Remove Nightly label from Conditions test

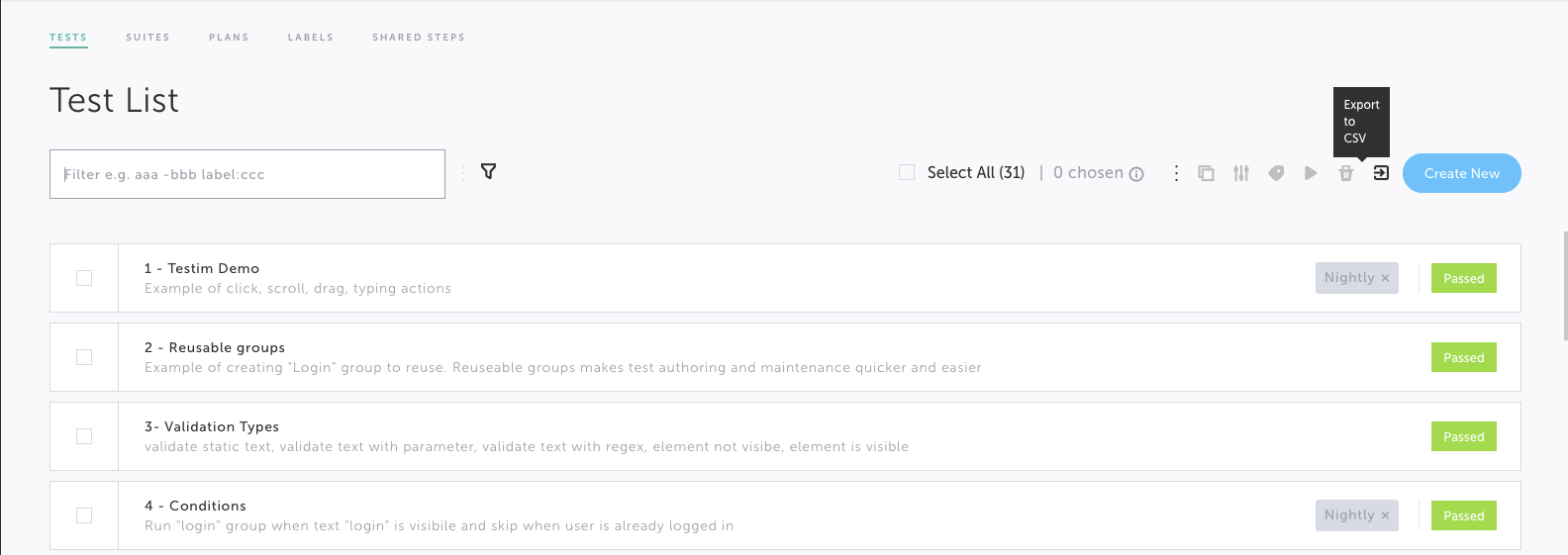1385,515
